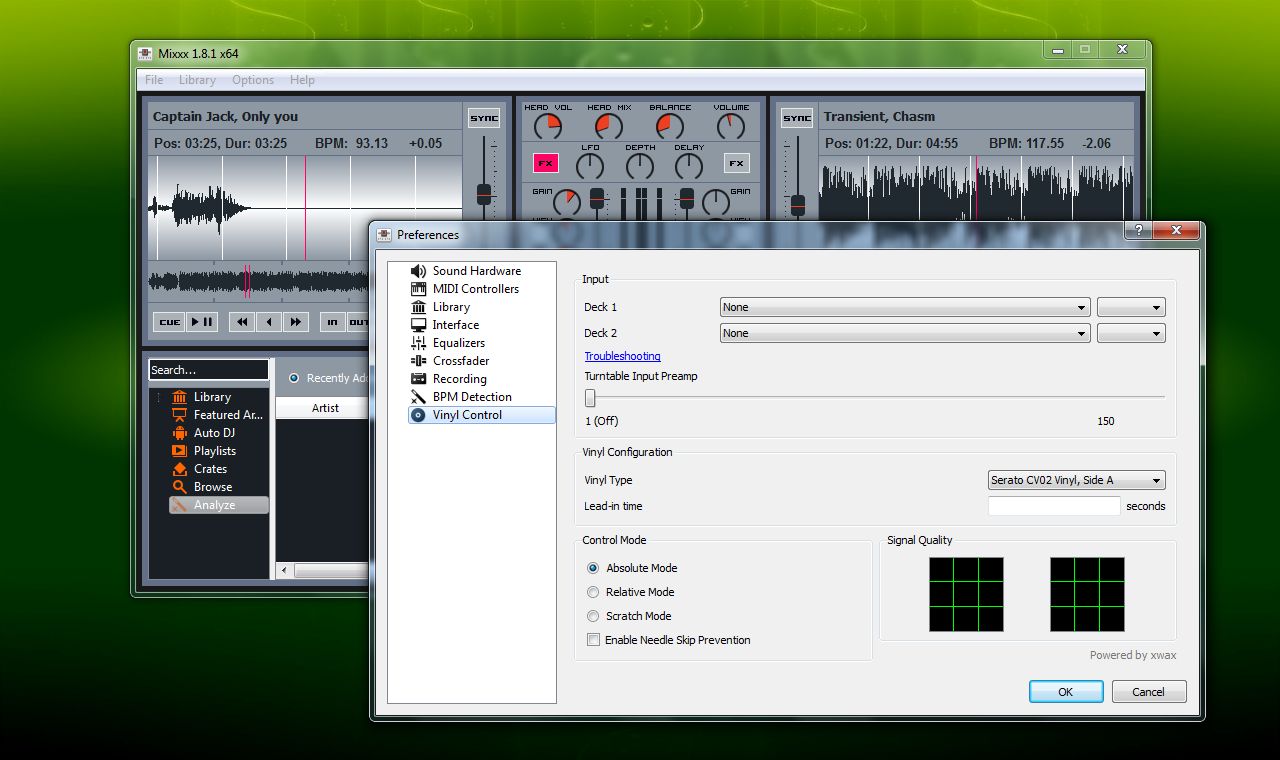The image size is (1280, 760).
Task: Select the Equalizers sliders icon
Action: coord(418,343)
